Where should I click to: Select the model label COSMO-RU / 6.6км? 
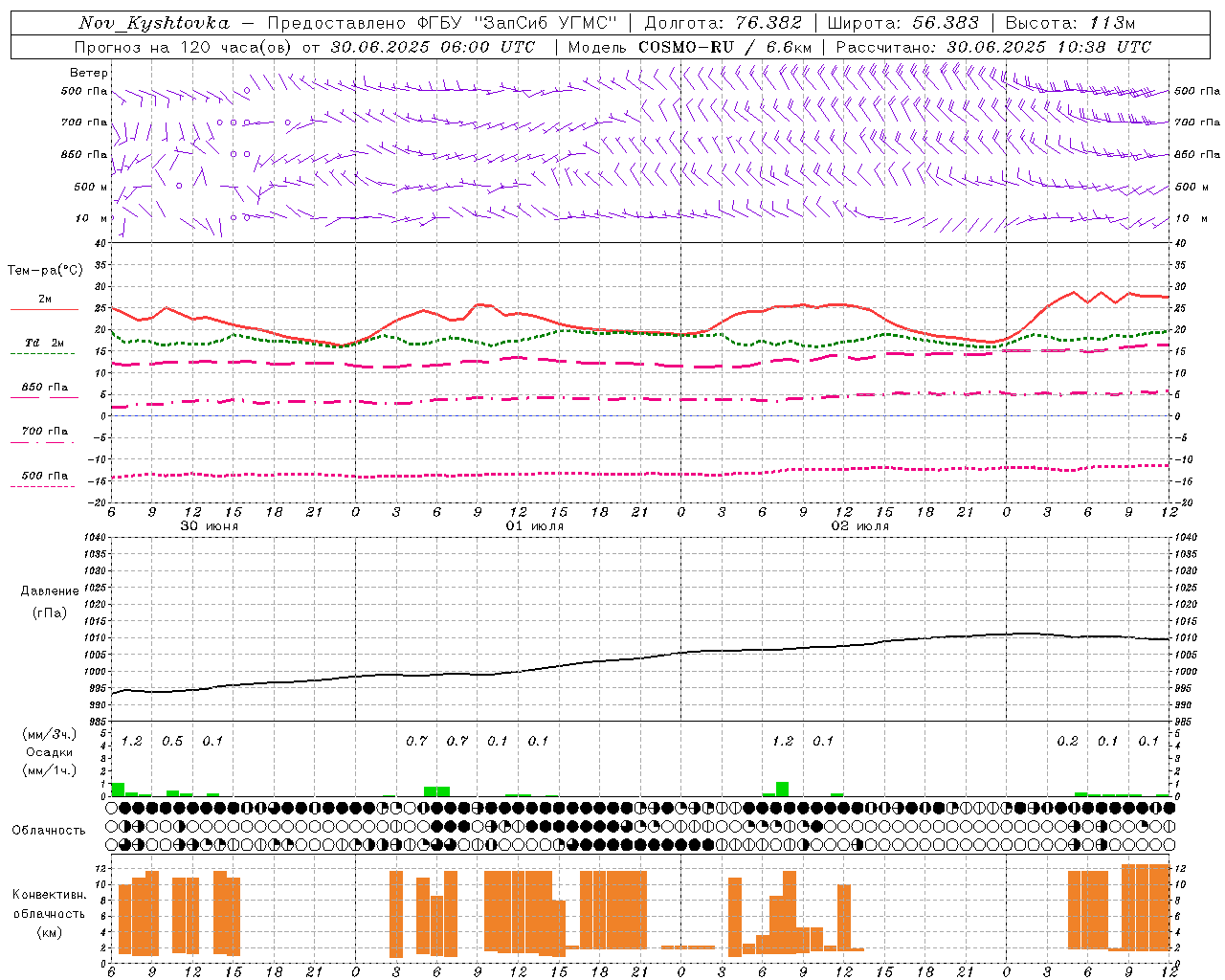tap(725, 47)
